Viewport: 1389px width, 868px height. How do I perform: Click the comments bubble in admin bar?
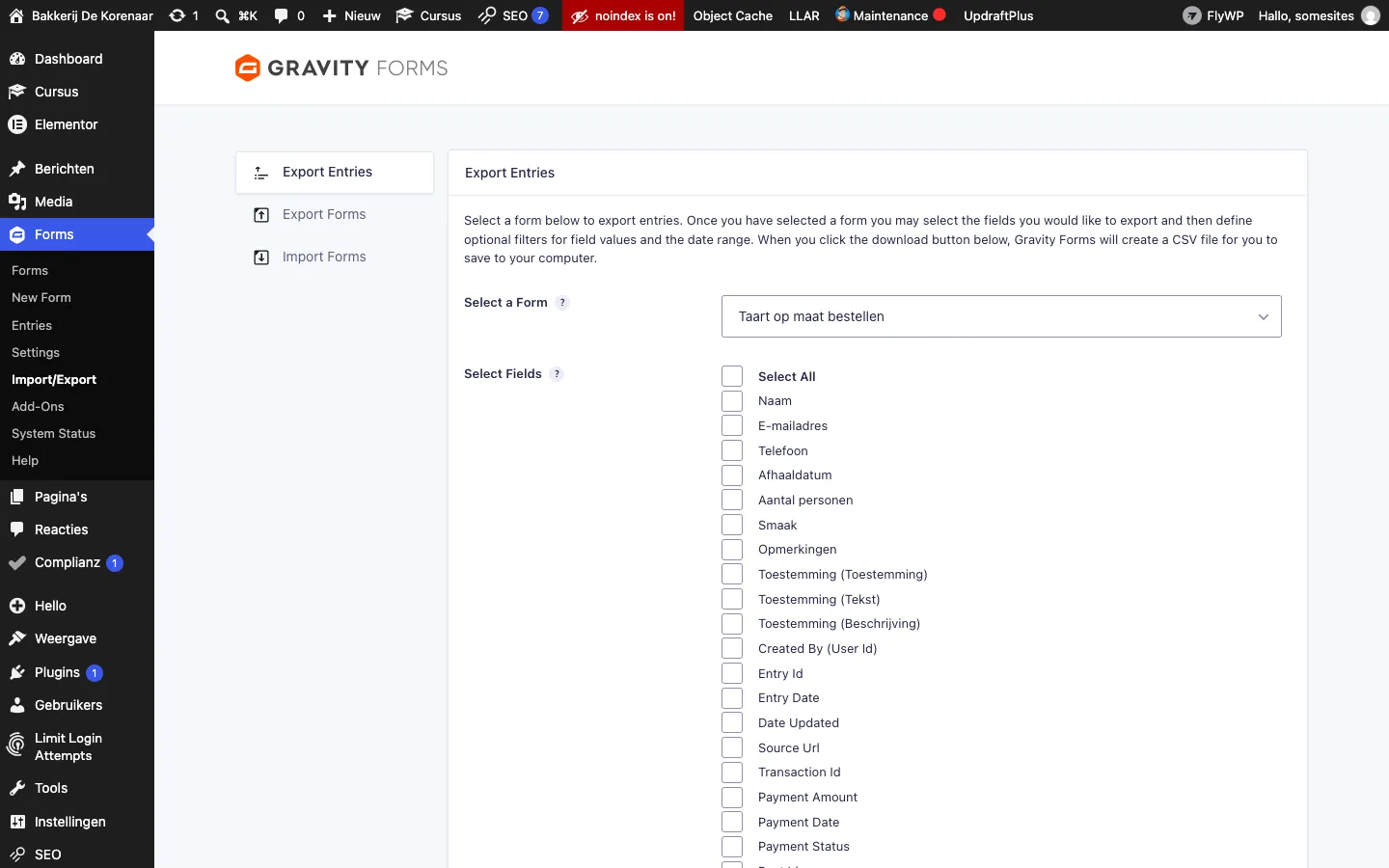(x=282, y=15)
